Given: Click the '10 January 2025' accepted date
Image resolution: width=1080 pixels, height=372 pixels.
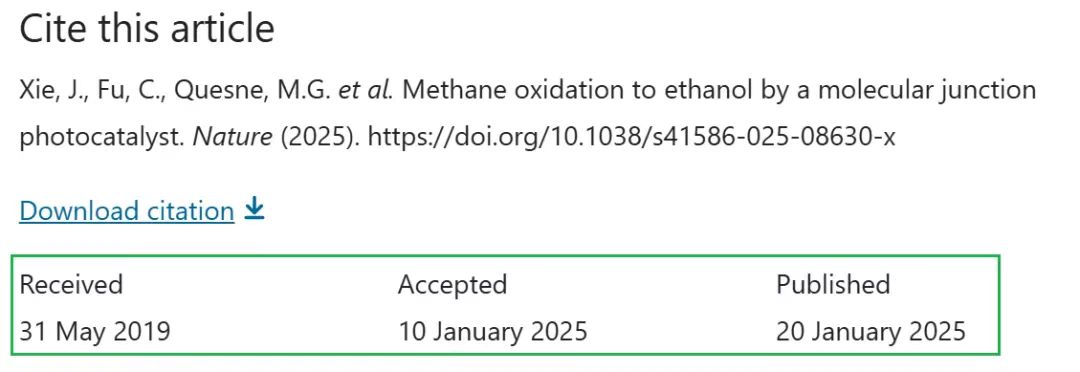Looking at the screenshot, I should point(492,331).
